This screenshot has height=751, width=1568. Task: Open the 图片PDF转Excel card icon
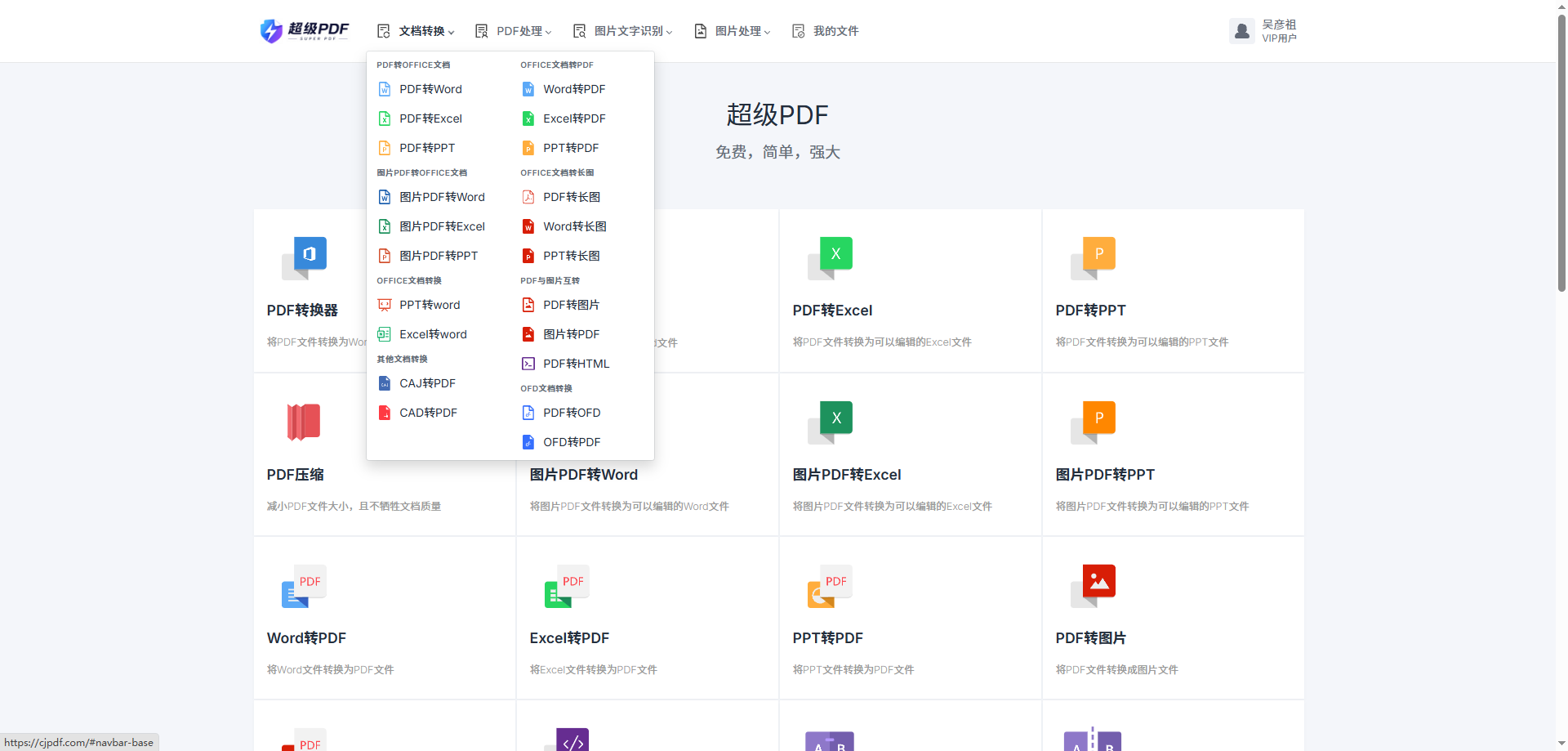tap(830, 422)
